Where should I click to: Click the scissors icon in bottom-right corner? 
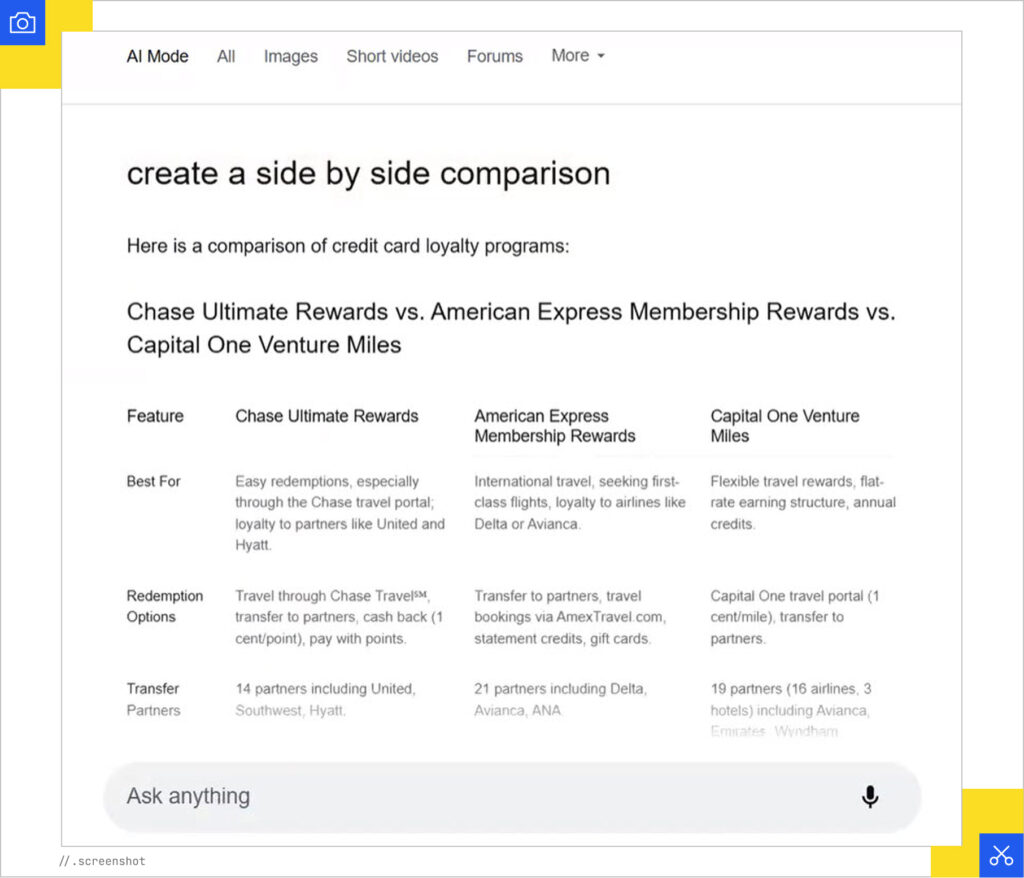click(x=1001, y=855)
